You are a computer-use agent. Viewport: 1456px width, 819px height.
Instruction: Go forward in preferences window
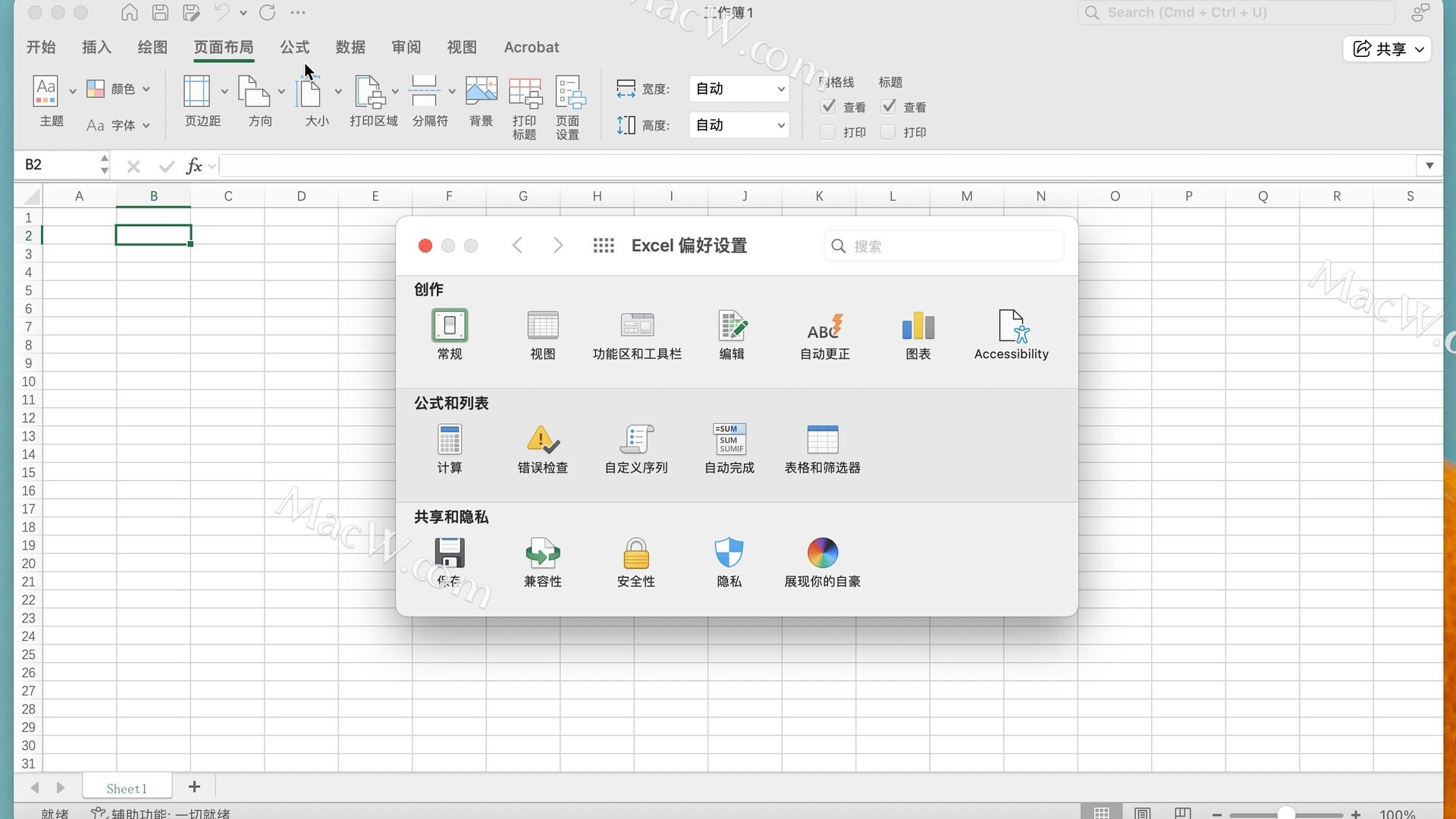click(558, 245)
